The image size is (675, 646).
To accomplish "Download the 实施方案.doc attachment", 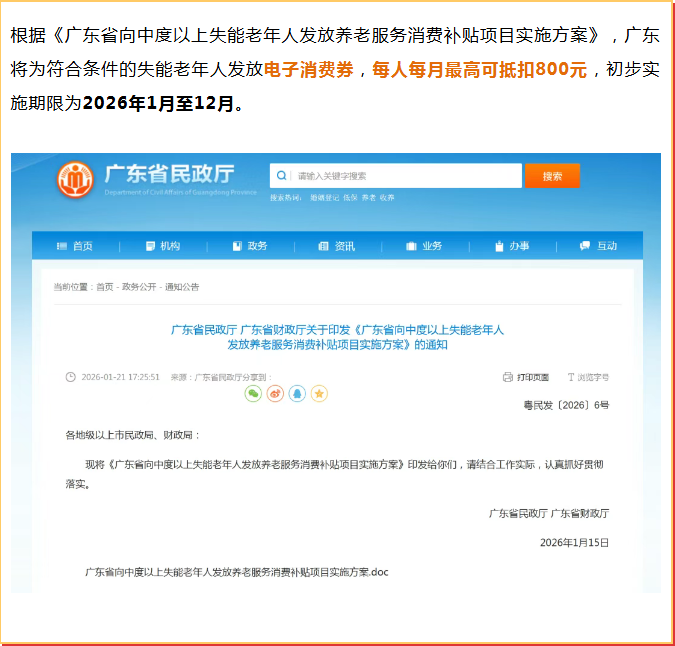I will point(236,572).
